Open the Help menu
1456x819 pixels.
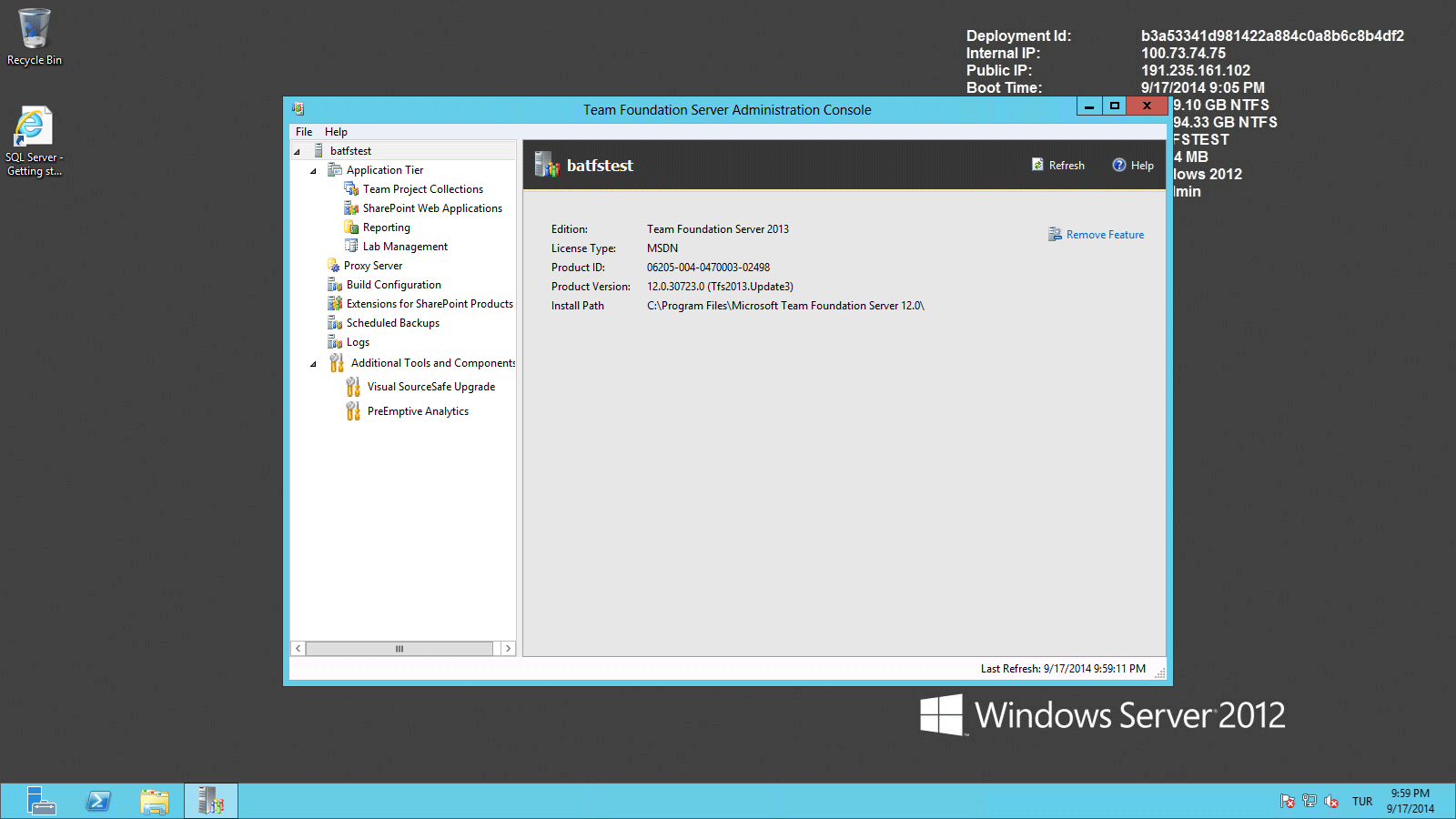(x=336, y=131)
